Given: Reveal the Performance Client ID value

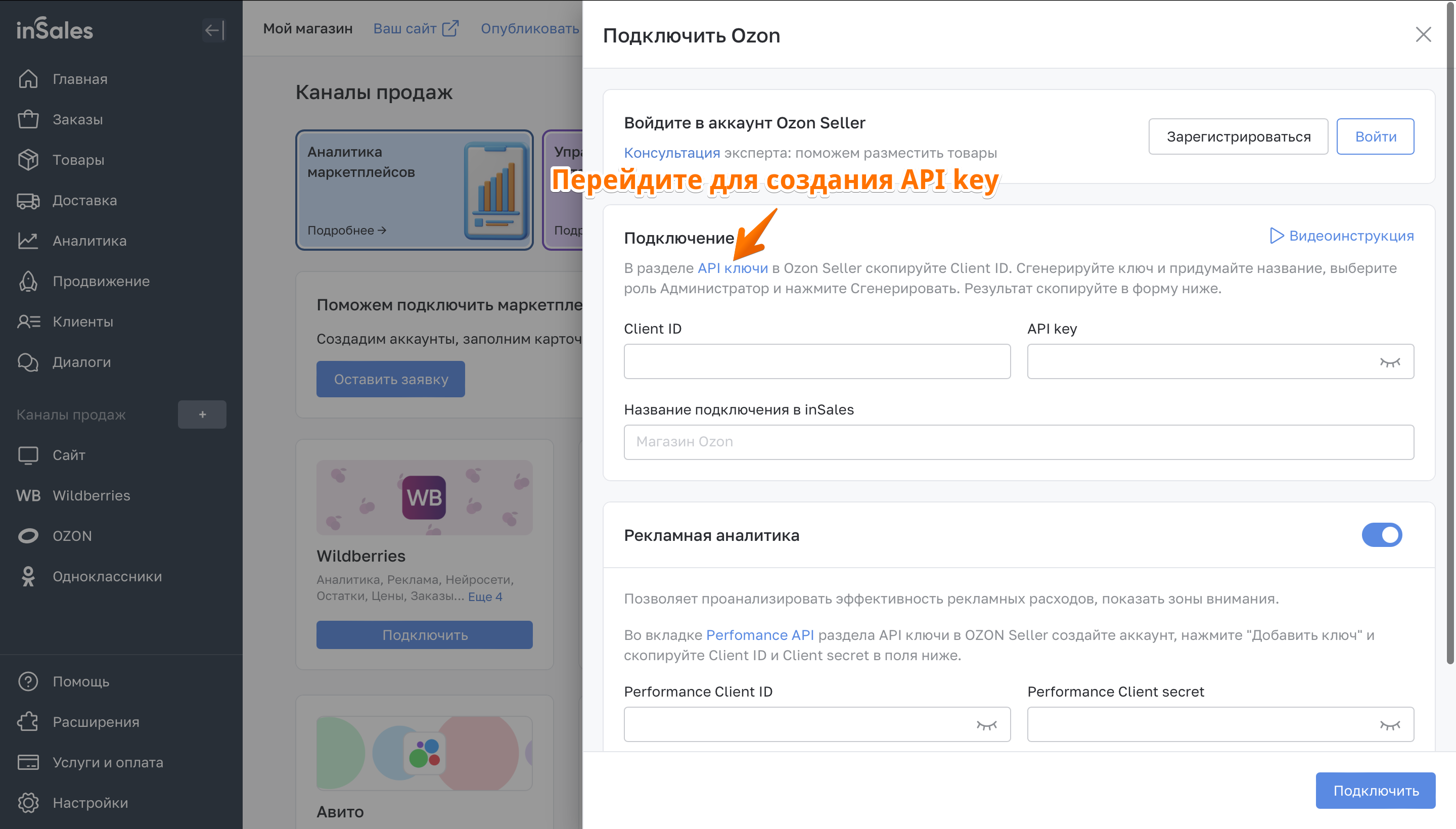Looking at the screenshot, I should 986,725.
